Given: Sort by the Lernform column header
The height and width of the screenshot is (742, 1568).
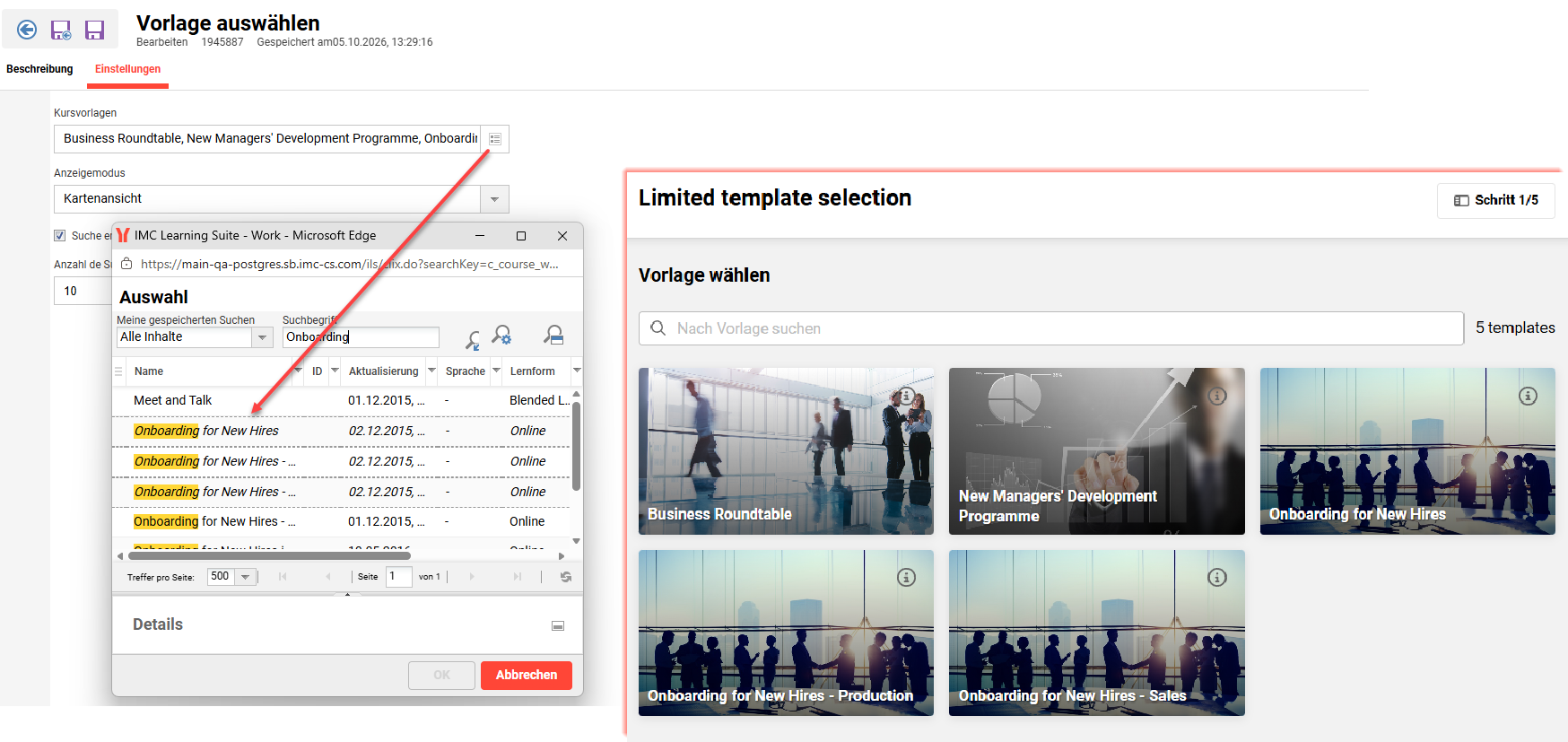Looking at the screenshot, I should click(532, 371).
